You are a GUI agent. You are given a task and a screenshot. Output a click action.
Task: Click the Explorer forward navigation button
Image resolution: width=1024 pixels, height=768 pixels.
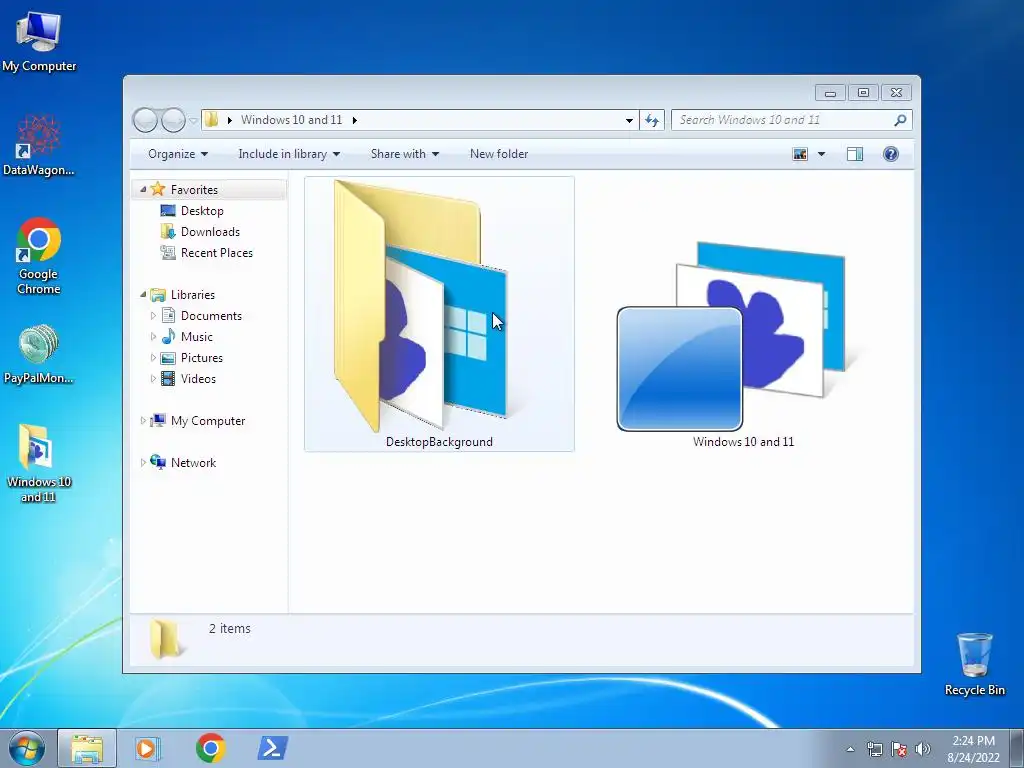tap(173, 120)
